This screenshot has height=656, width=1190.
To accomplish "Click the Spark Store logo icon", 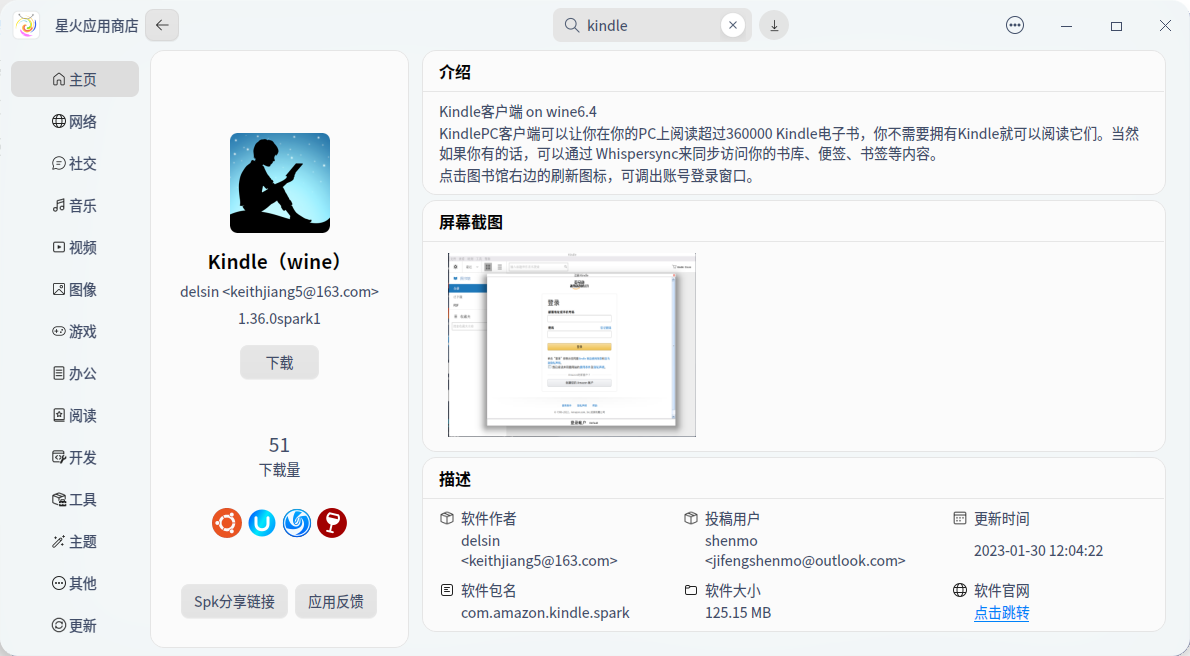I will click(27, 25).
